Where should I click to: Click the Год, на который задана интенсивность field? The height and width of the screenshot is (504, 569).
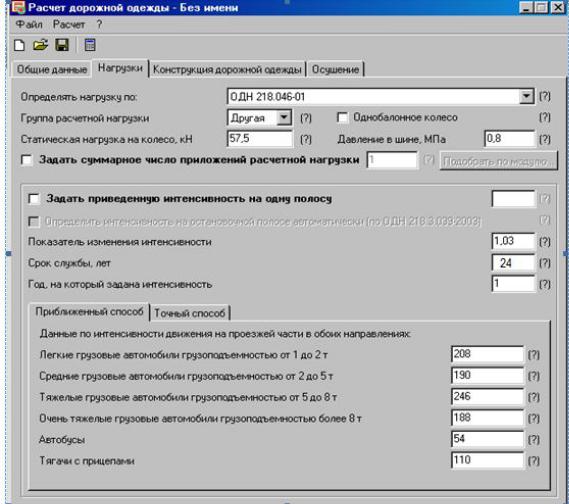[513, 284]
